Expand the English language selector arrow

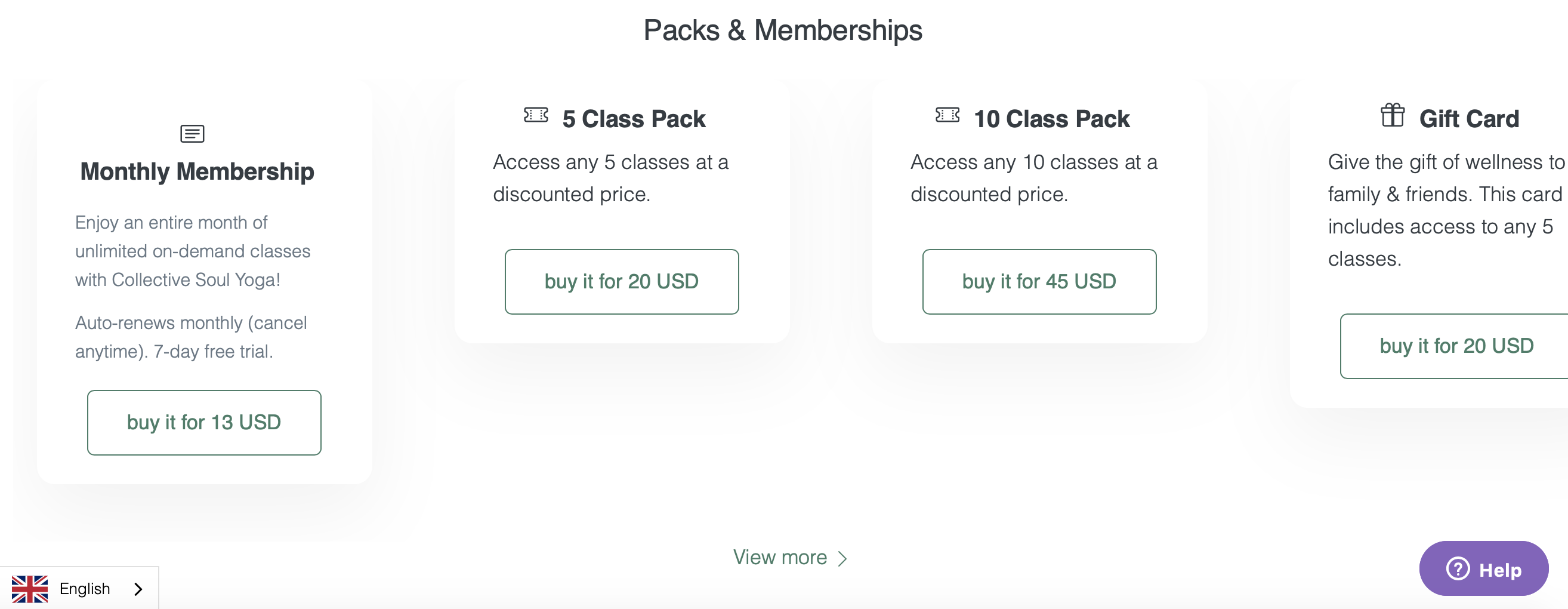(138, 589)
